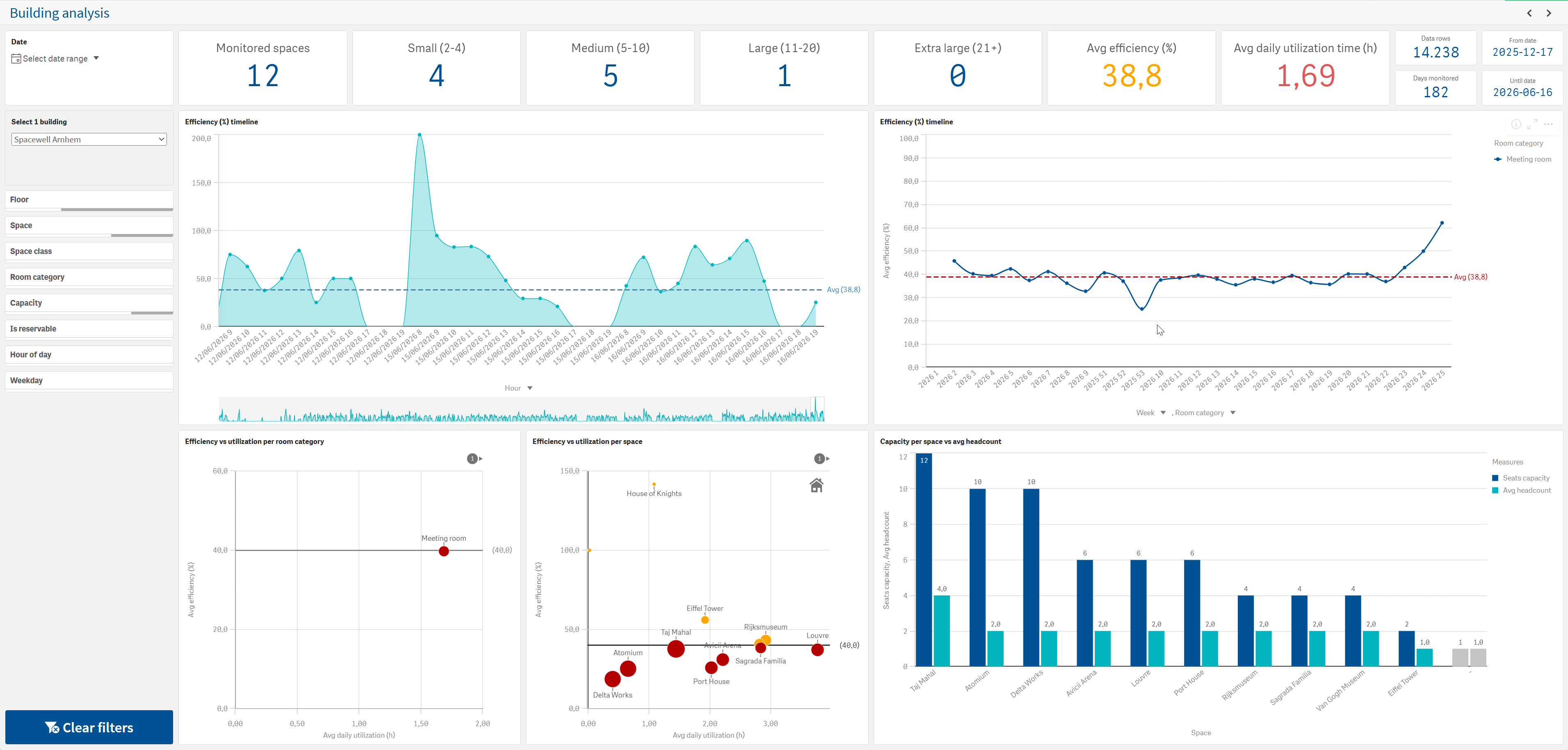Select the Taj Mahal bubble in scatter

click(676, 649)
